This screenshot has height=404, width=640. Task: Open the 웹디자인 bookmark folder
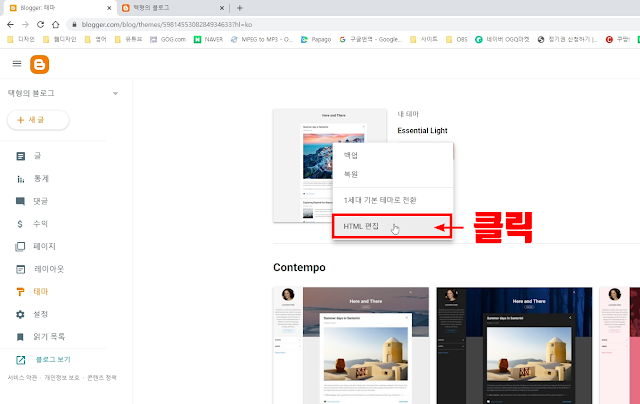[60, 40]
